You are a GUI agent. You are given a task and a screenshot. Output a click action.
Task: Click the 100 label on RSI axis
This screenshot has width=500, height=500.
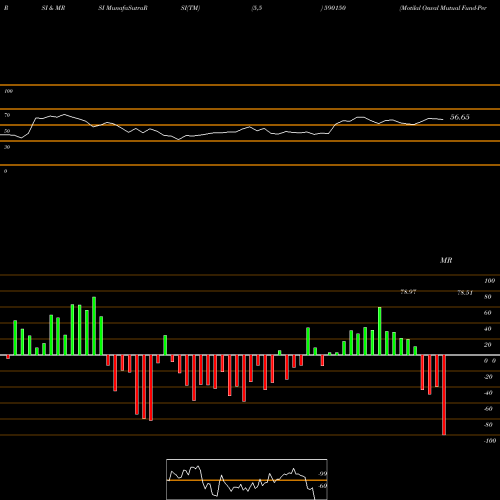tap(8, 91)
